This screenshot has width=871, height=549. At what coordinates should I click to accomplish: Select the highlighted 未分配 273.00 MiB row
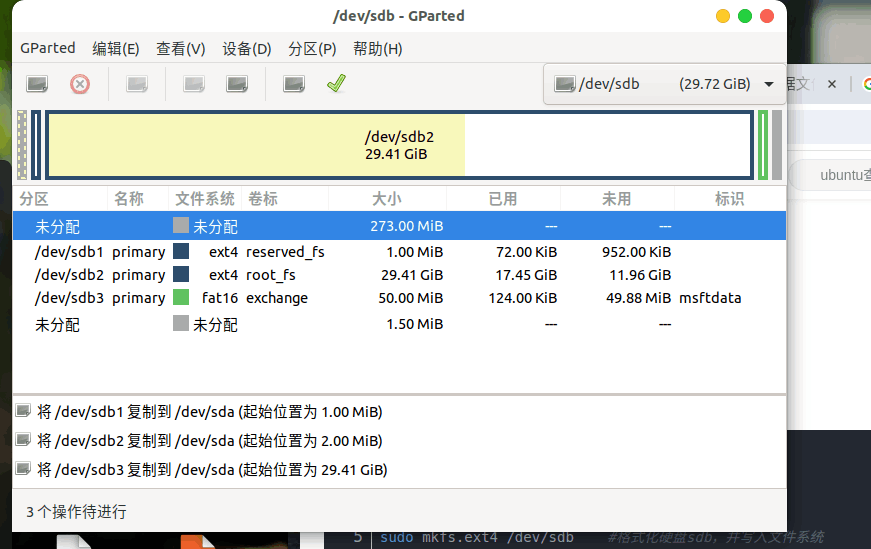(399, 226)
